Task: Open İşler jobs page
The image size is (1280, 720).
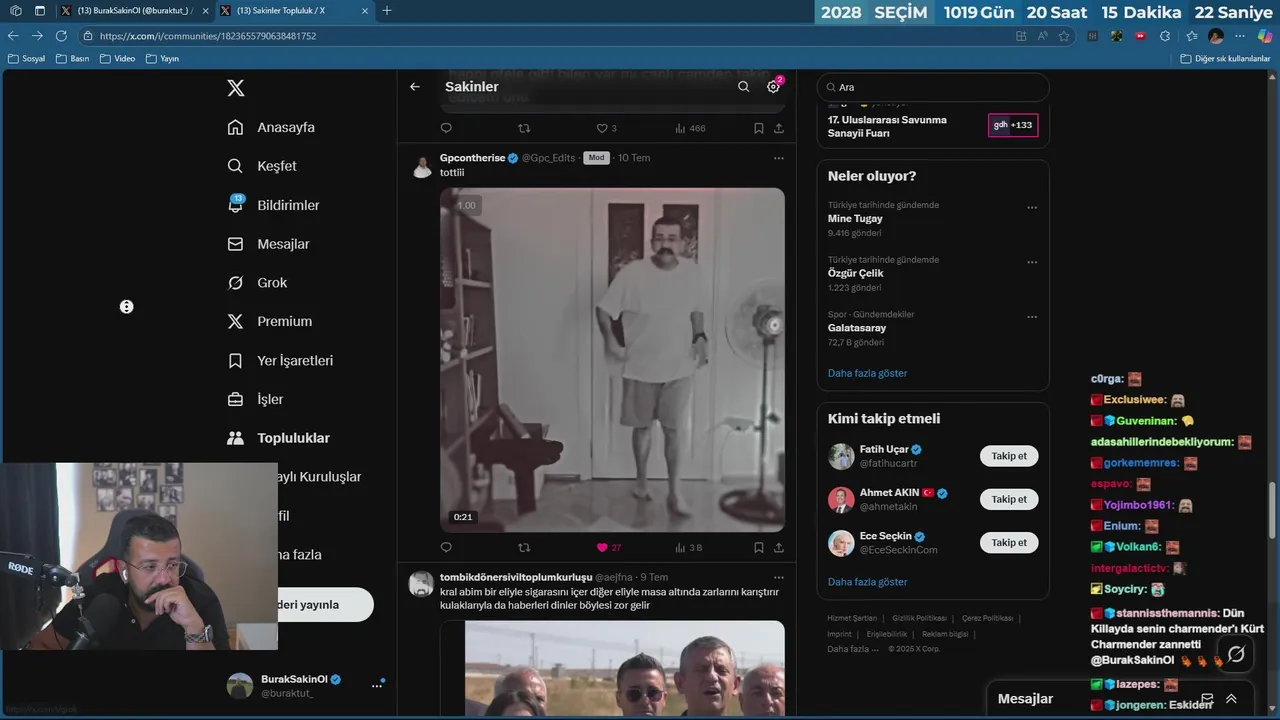Action: tap(255, 400)
